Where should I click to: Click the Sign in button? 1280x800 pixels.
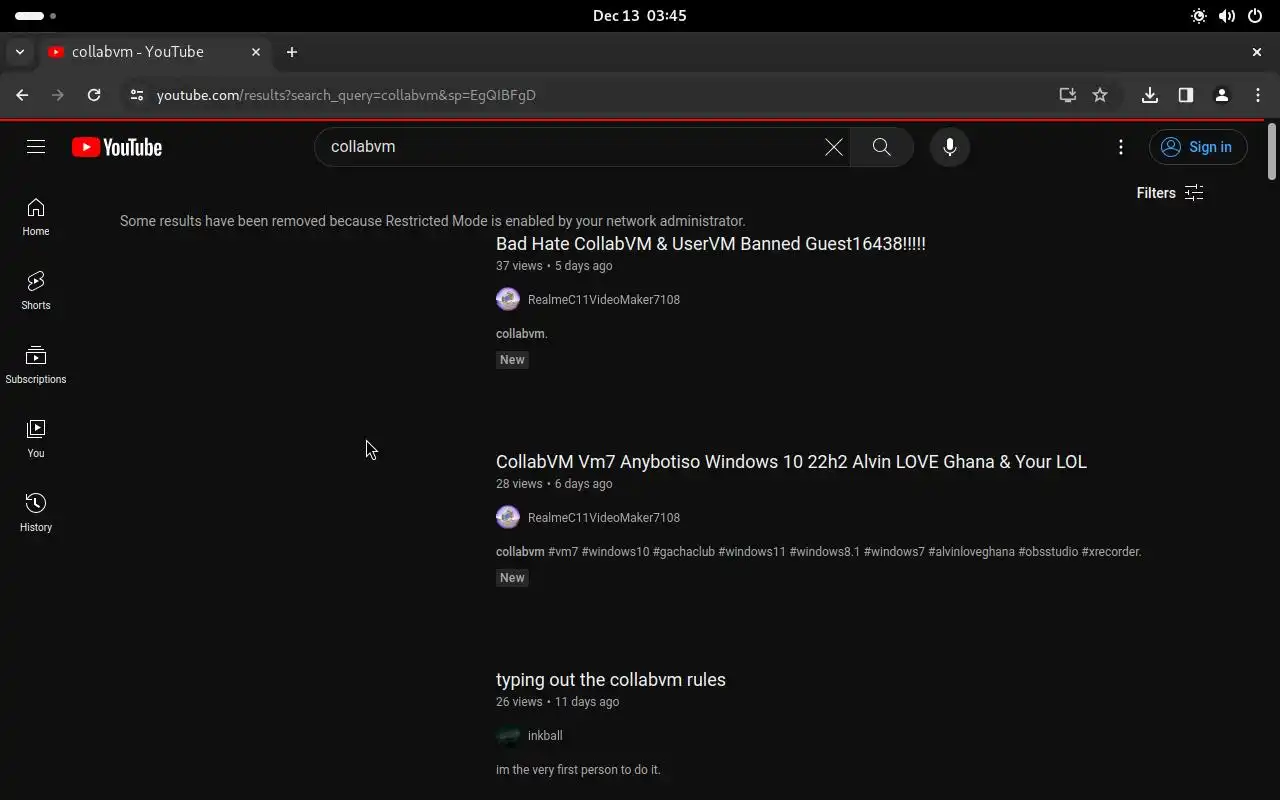click(x=1198, y=147)
